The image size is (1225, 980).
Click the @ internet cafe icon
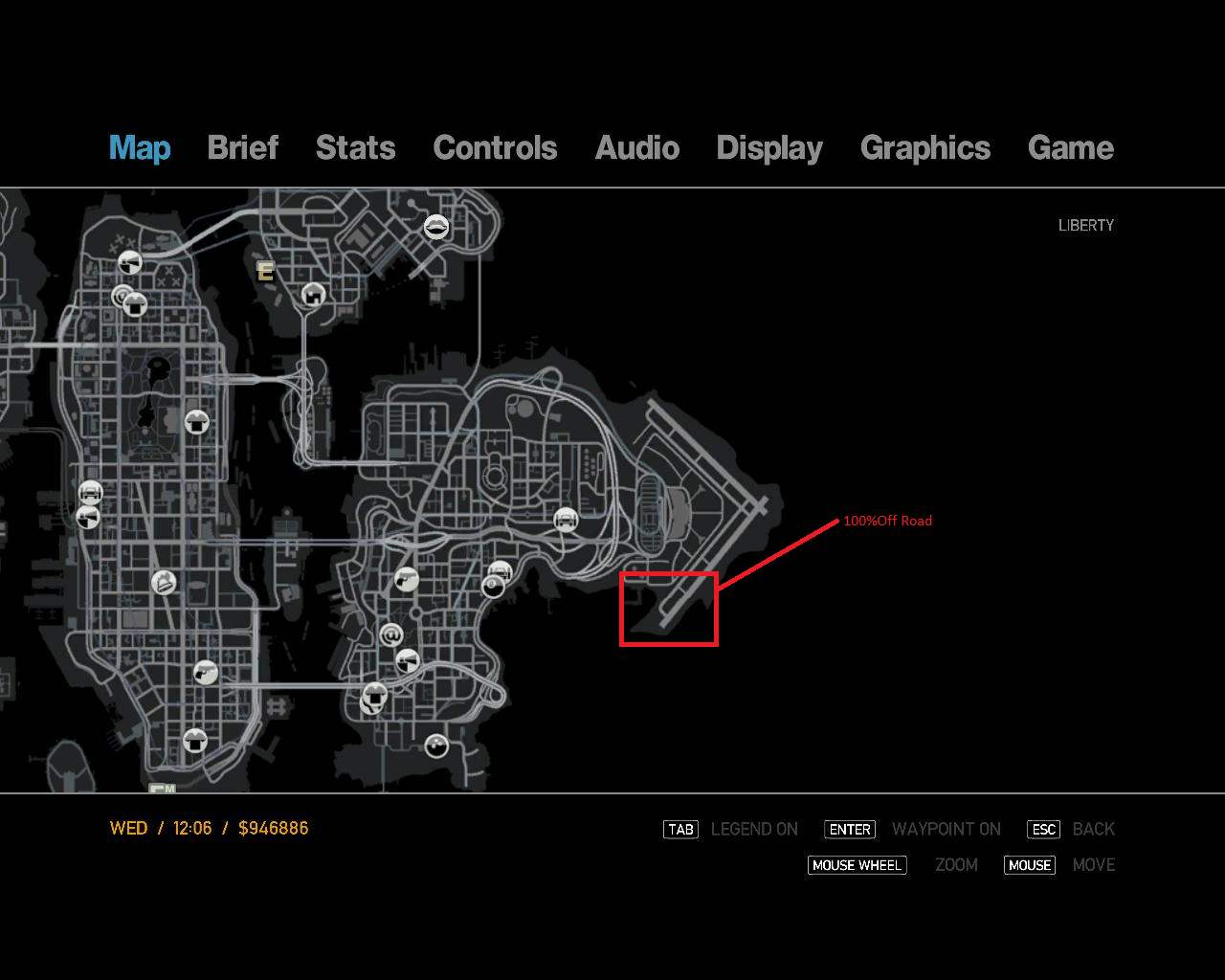point(390,635)
